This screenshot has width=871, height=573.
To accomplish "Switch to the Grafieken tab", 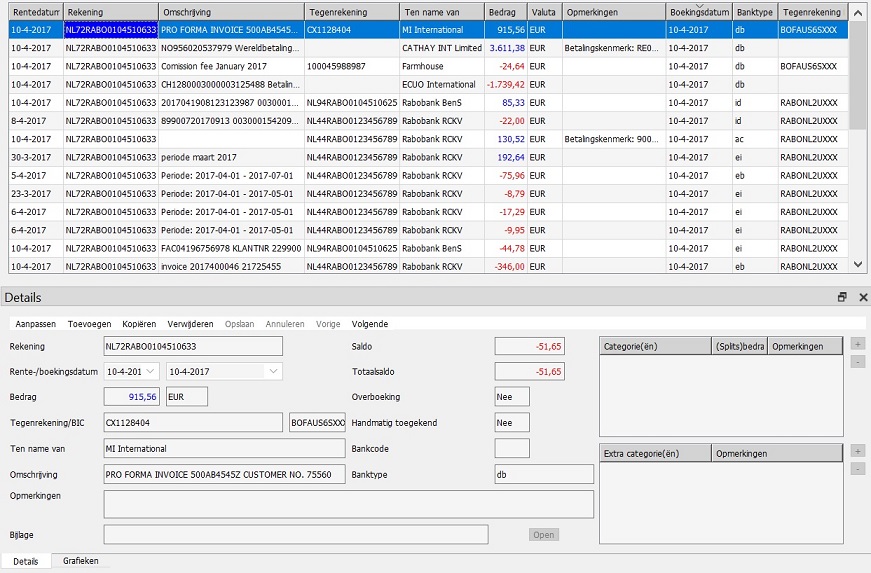I will (81, 561).
